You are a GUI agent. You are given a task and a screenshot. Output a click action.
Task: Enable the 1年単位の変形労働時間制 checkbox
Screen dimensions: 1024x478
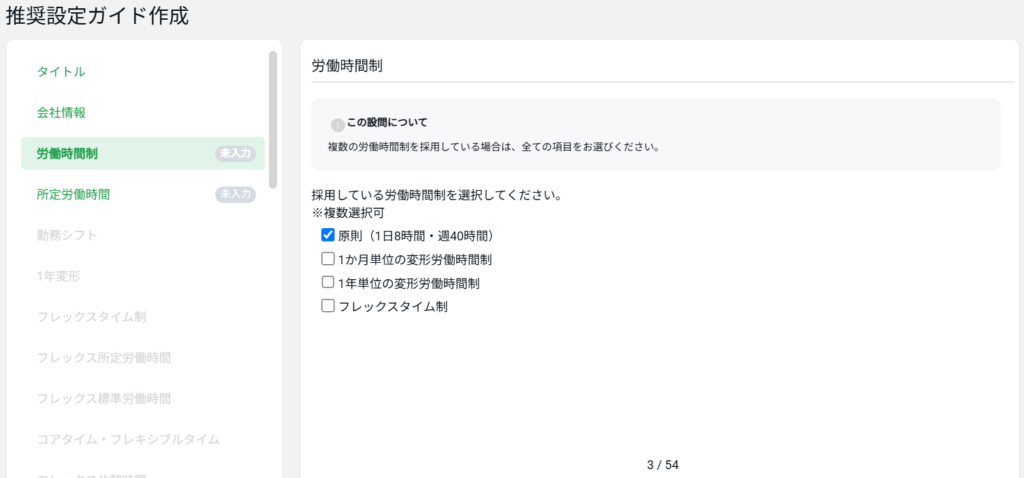coord(327,283)
